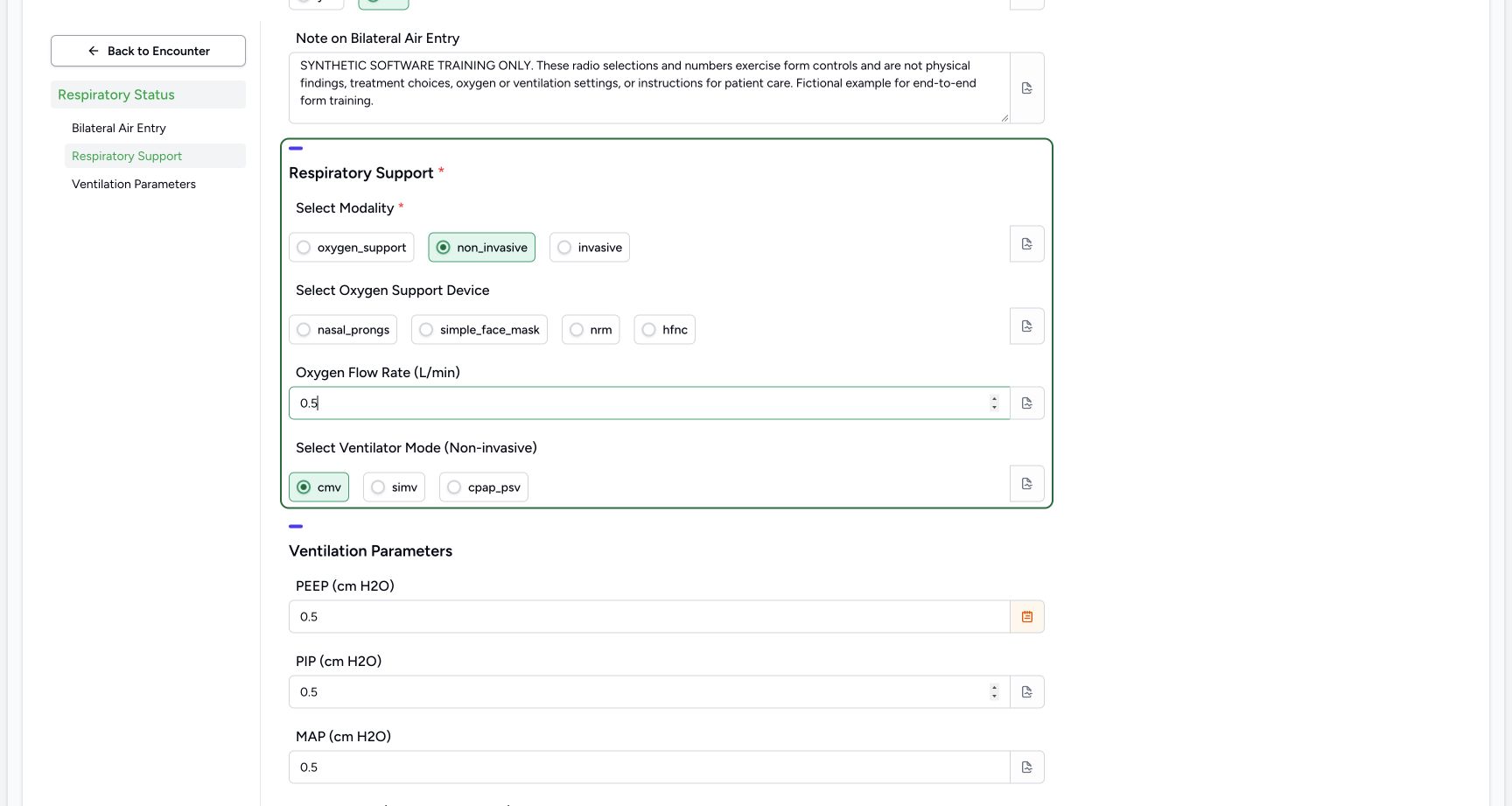1512x806 pixels.
Task: Collapse the Ventilation Parameters section
Action: [x=296, y=527]
